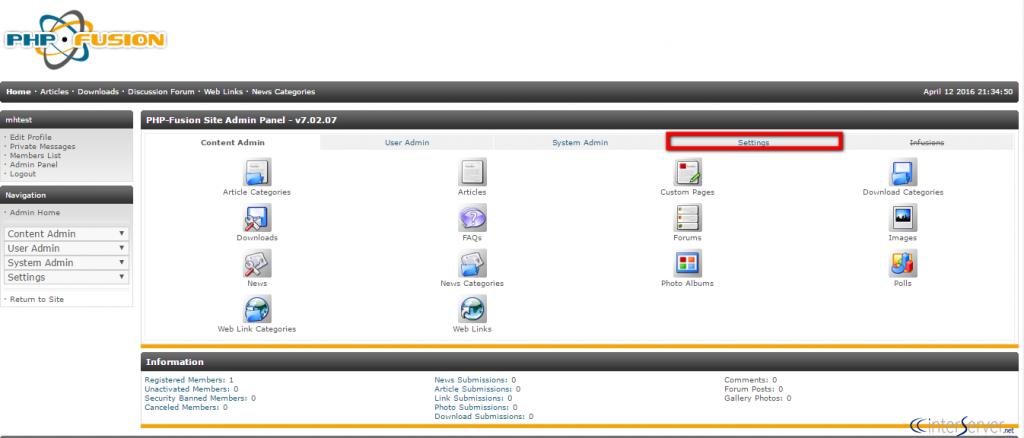The height and width of the screenshot is (438, 1024).
Task: Click the April 12 2016 date text
Action: 968,92
